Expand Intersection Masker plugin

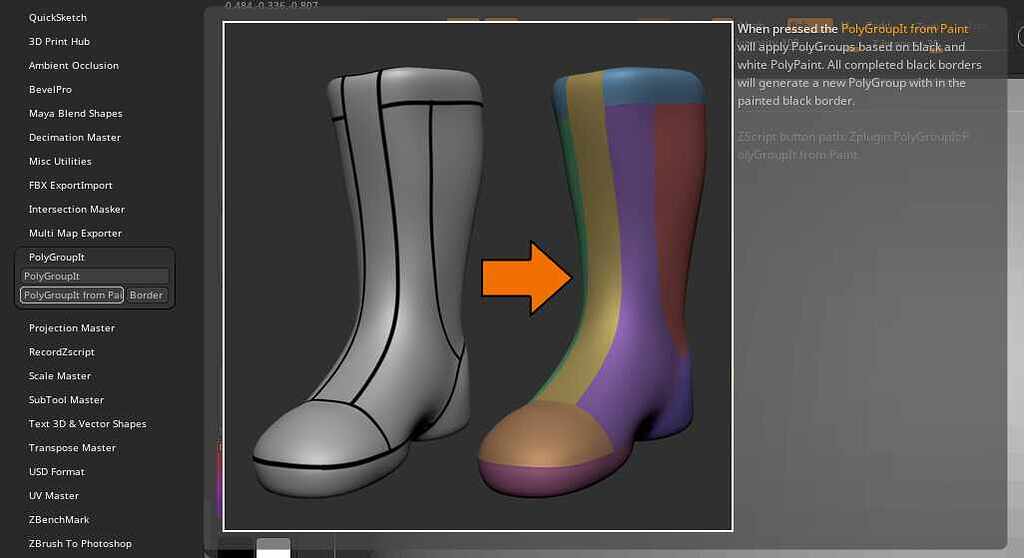[76, 209]
